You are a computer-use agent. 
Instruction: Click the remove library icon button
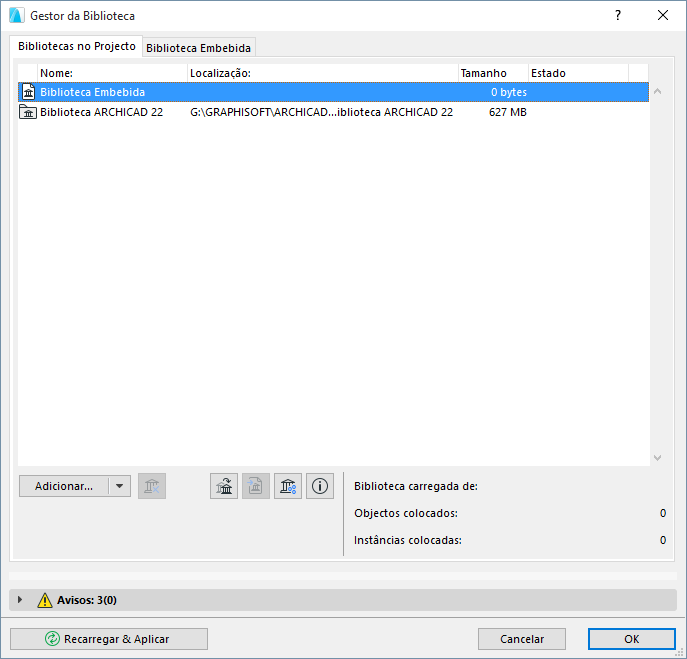tap(152, 486)
